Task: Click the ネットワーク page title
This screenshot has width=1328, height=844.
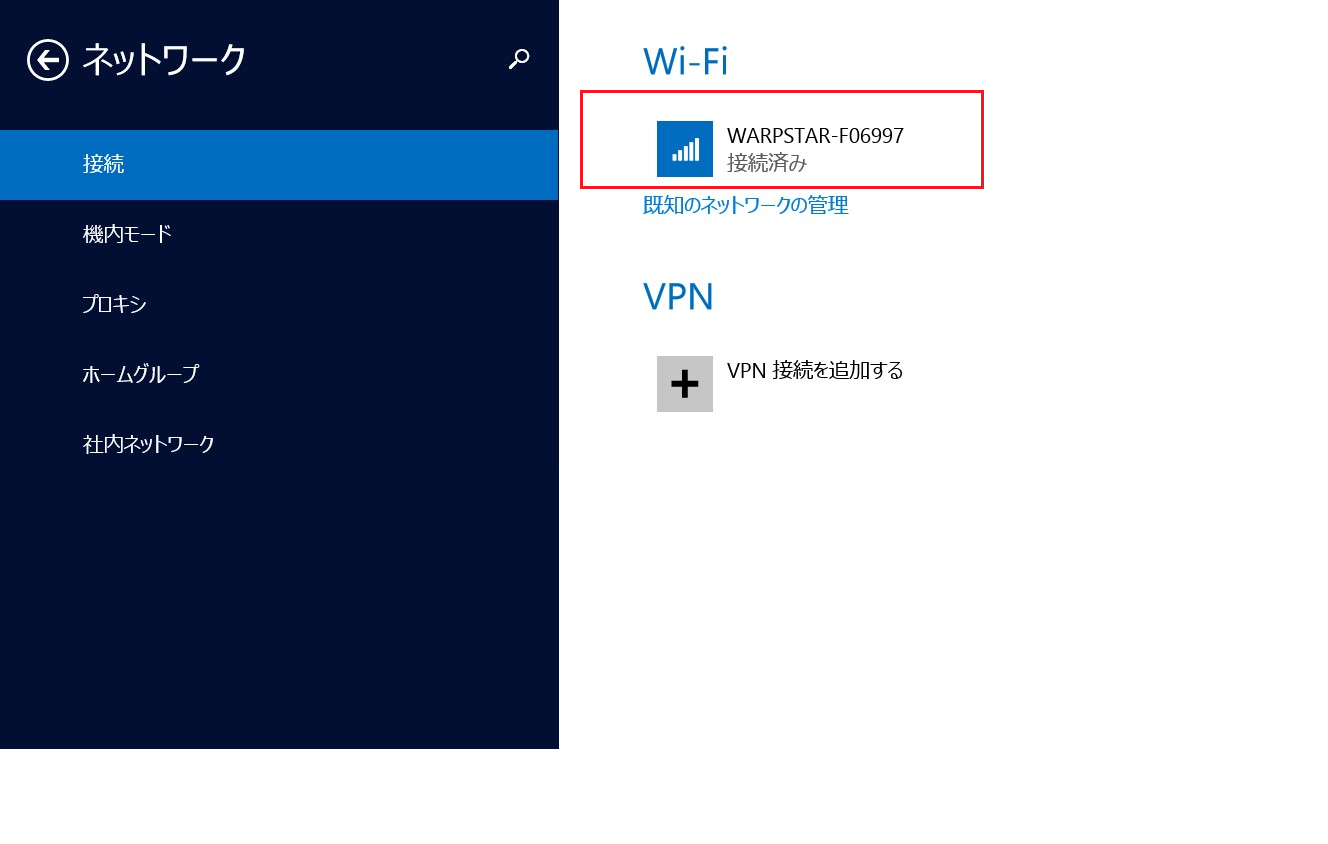Action: [x=164, y=60]
